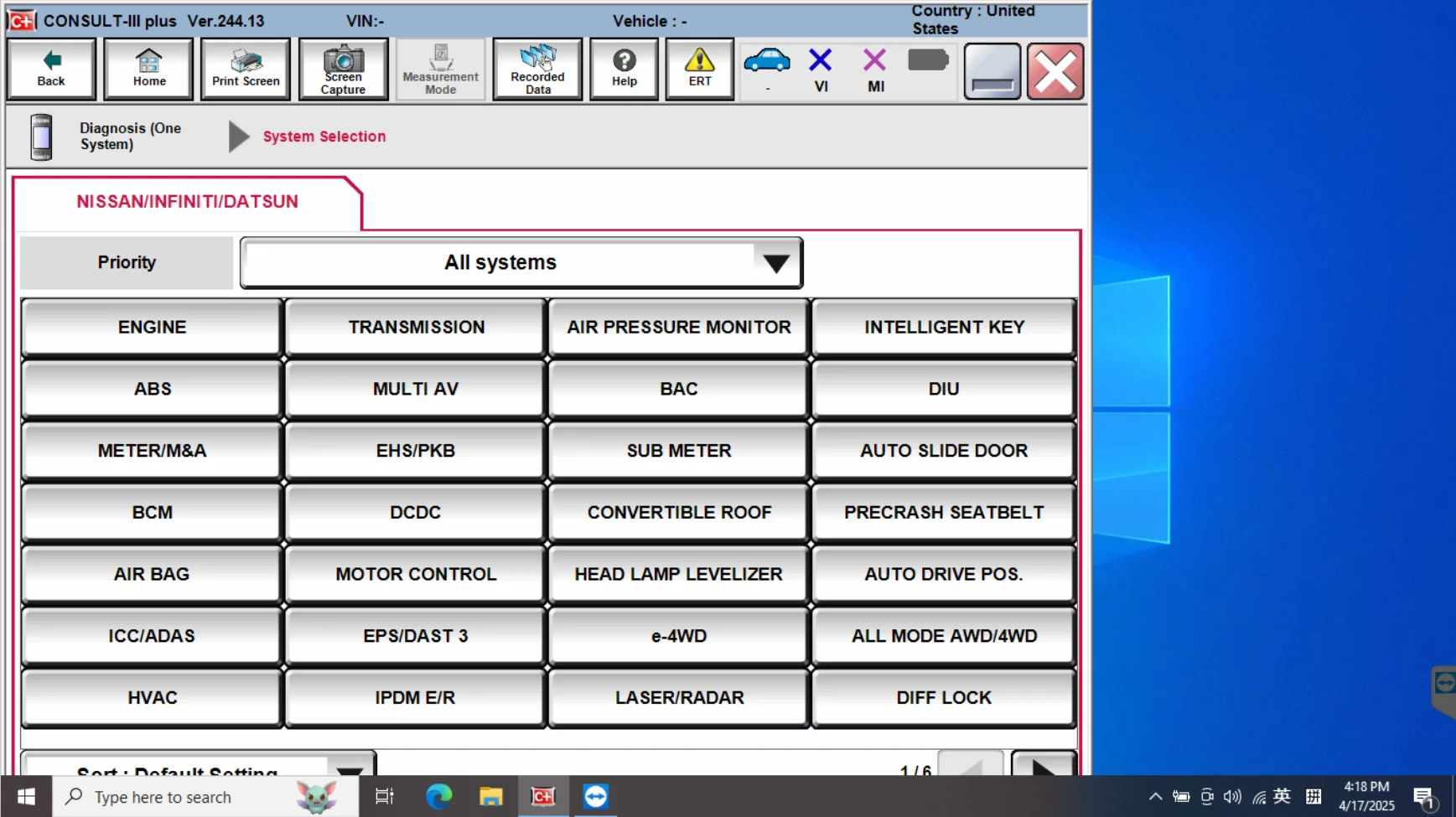Go to next page of systems
Viewport: 1456px width, 817px height.
(1043, 766)
